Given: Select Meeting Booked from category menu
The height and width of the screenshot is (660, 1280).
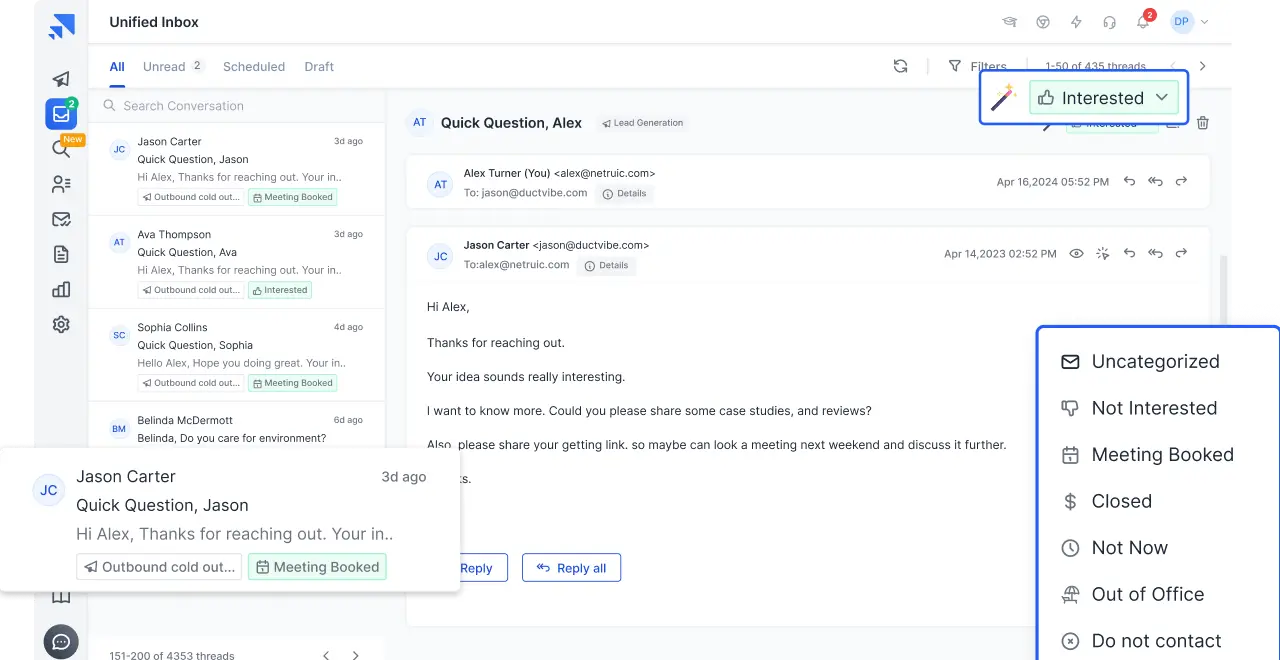Looking at the screenshot, I should (1162, 455).
